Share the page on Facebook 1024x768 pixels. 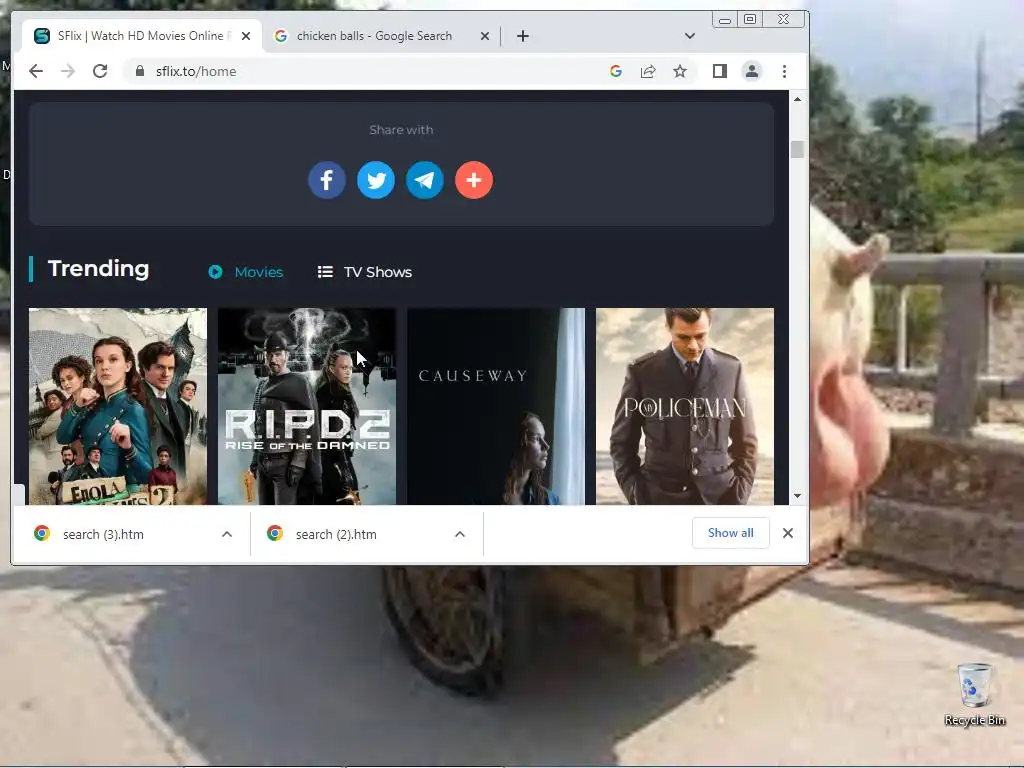pos(327,180)
